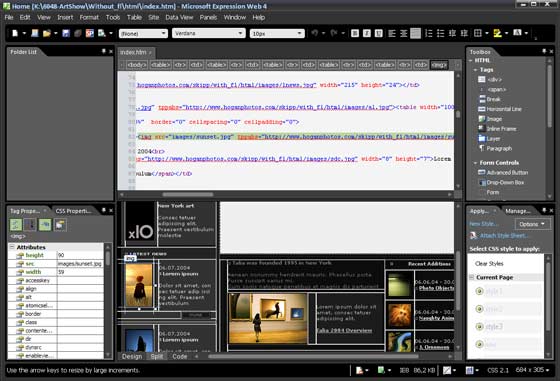Click the Undo arrow toolbar icon

tap(314, 33)
